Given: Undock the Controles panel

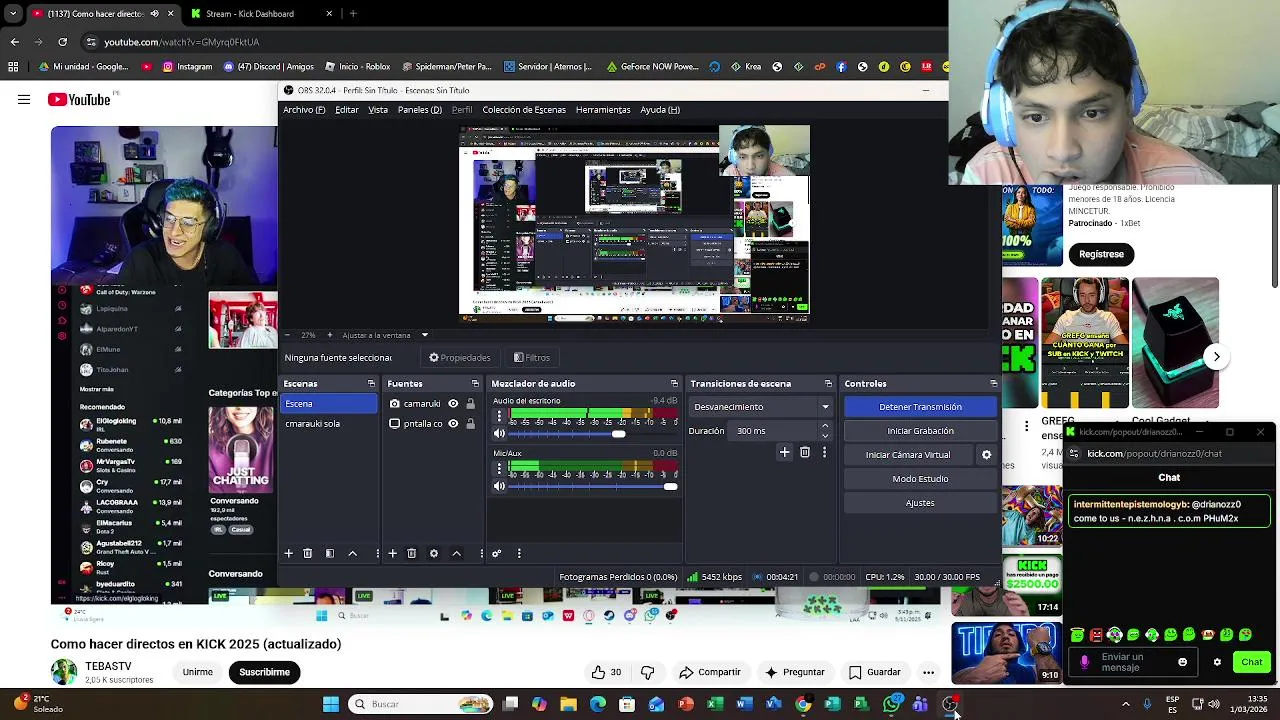Looking at the screenshot, I should point(993,384).
